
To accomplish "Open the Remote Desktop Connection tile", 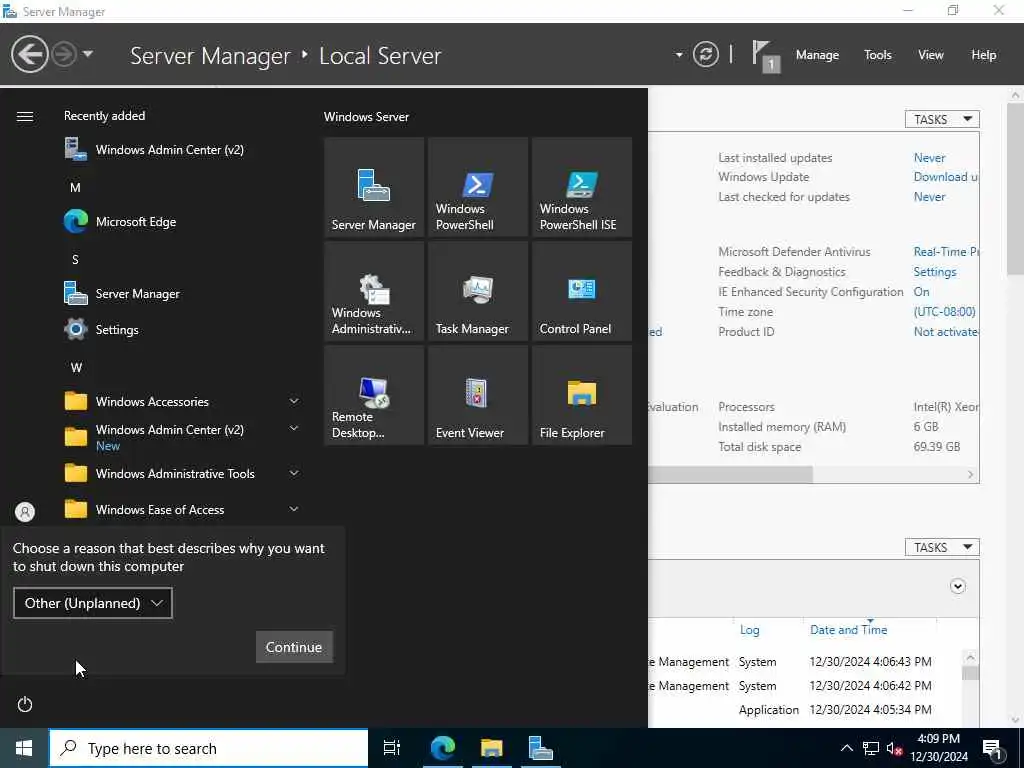I will 374,395.
